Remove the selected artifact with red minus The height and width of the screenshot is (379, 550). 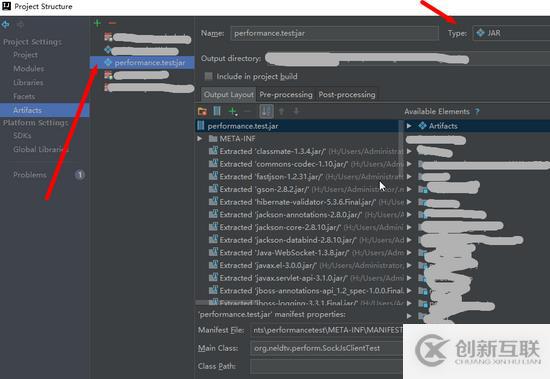pos(112,23)
